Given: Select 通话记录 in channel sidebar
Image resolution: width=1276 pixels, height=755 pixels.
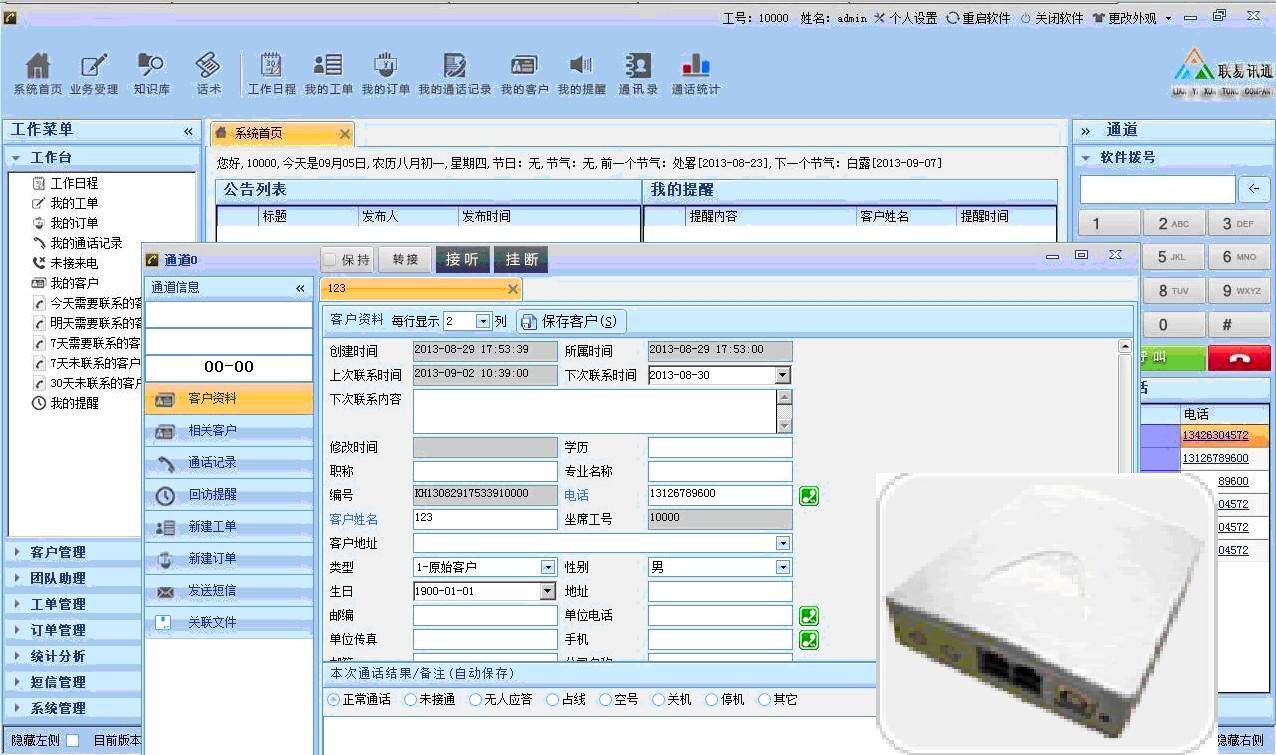Looking at the screenshot, I should click(x=212, y=463).
